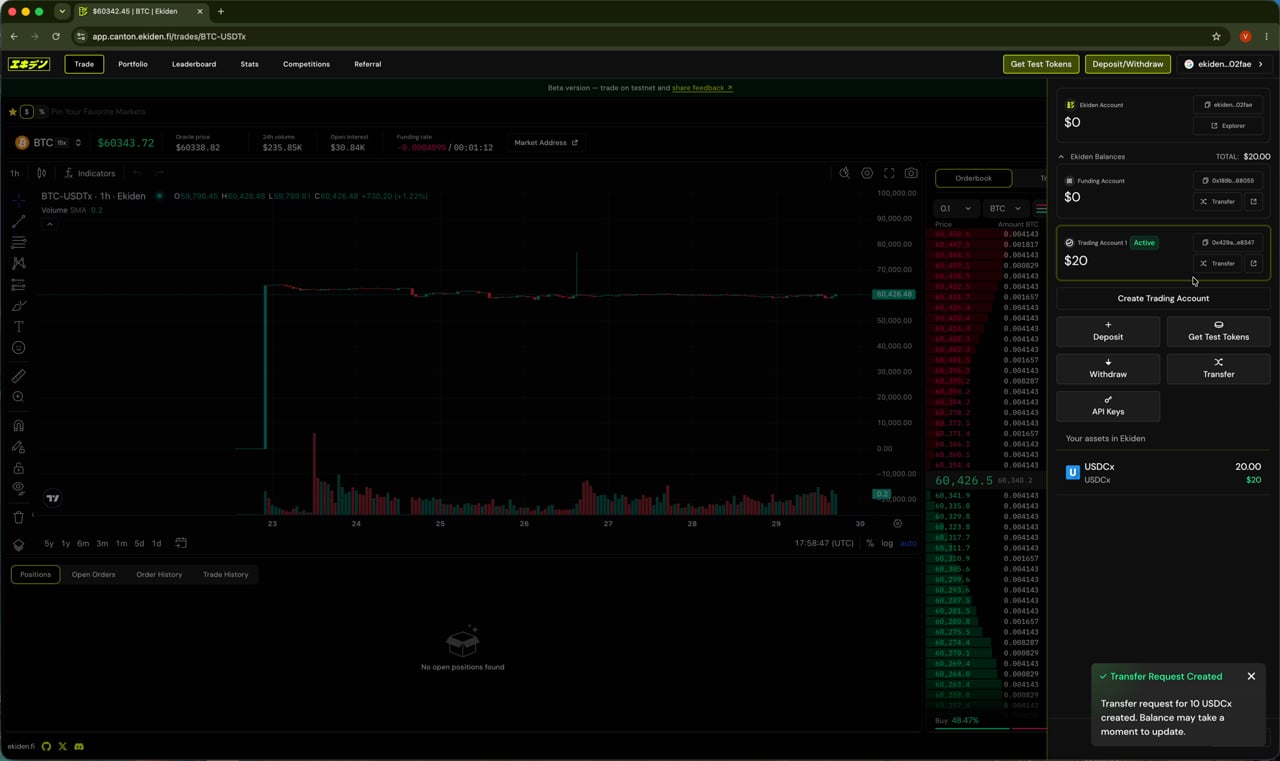Open Funding Account external link icon

point(1253,202)
